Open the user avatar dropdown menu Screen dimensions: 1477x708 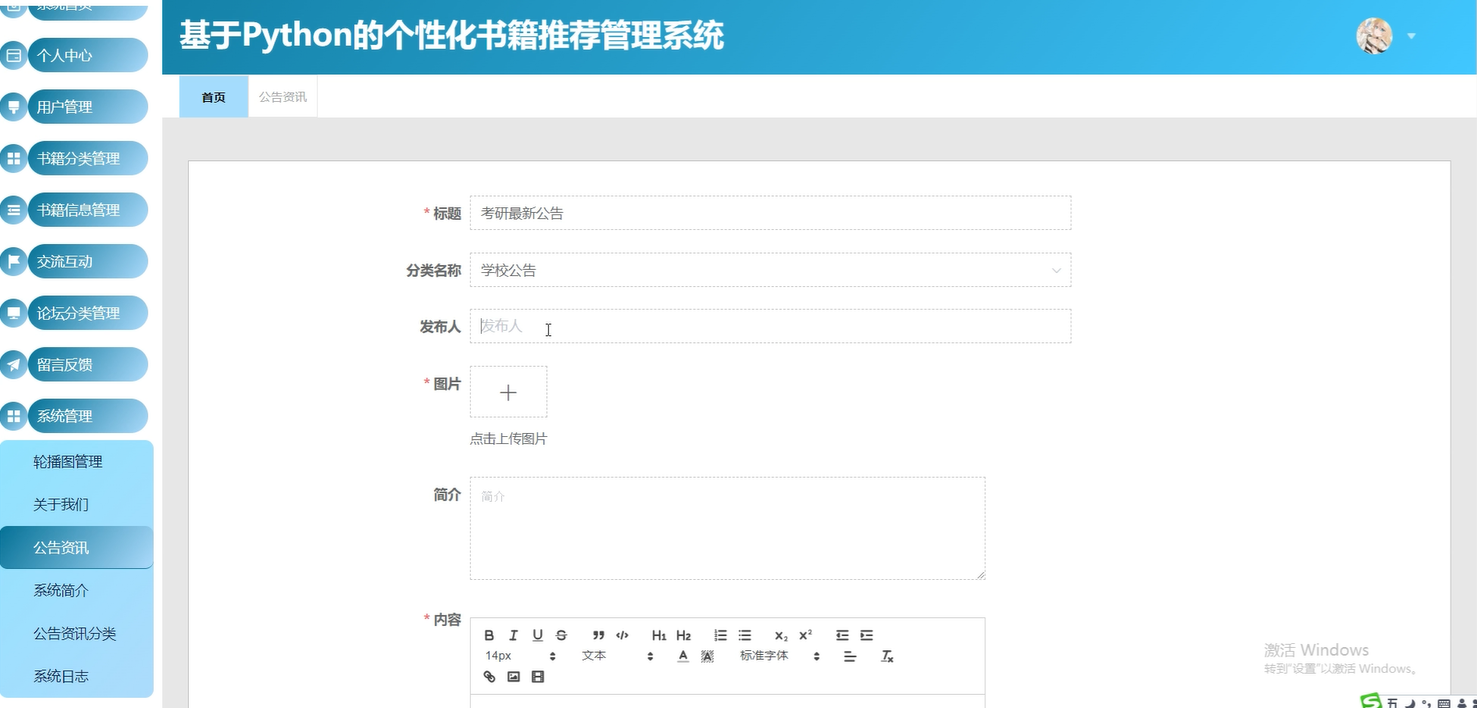point(1373,36)
